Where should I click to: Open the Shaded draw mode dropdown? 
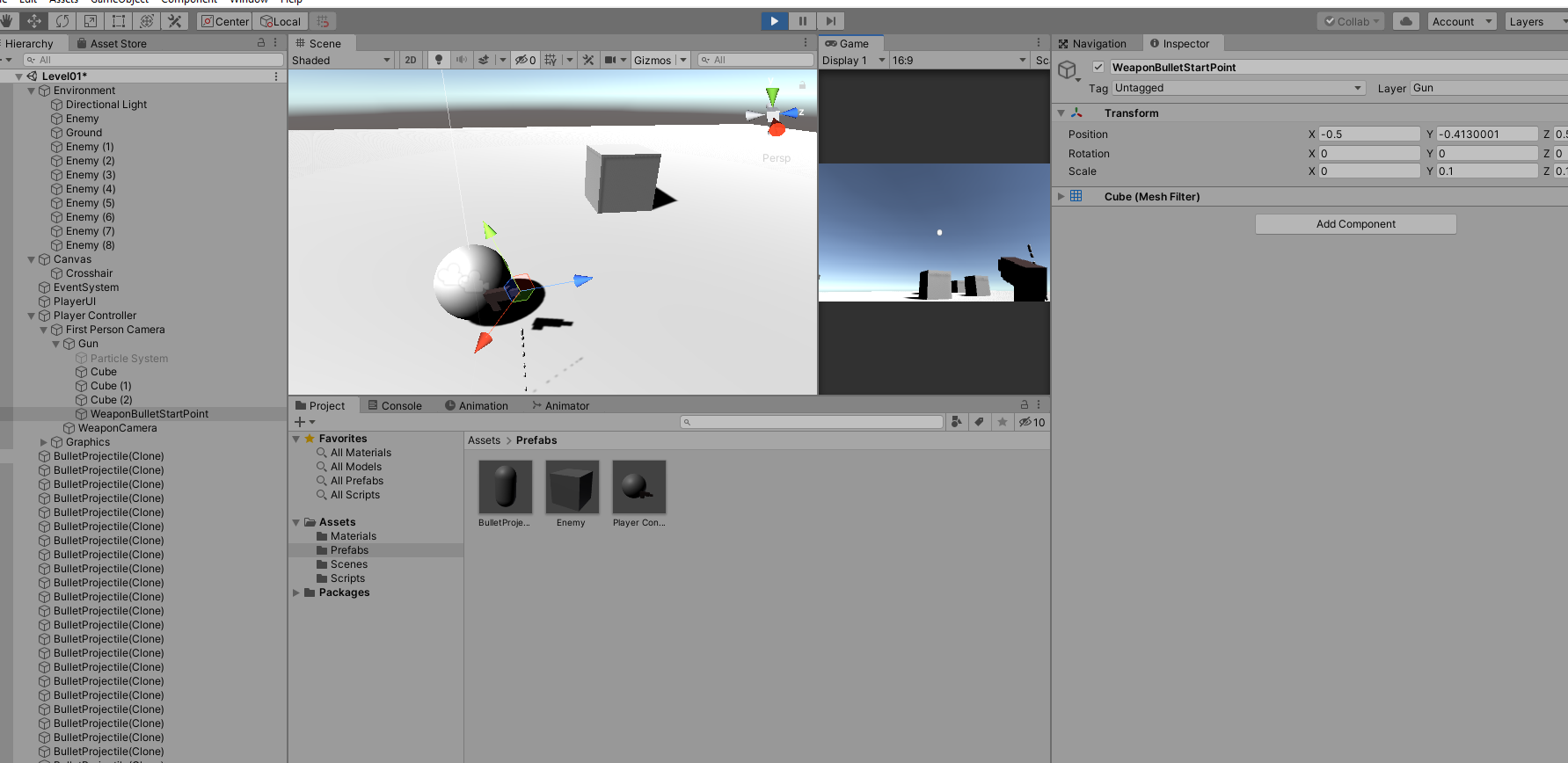(341, 60)
